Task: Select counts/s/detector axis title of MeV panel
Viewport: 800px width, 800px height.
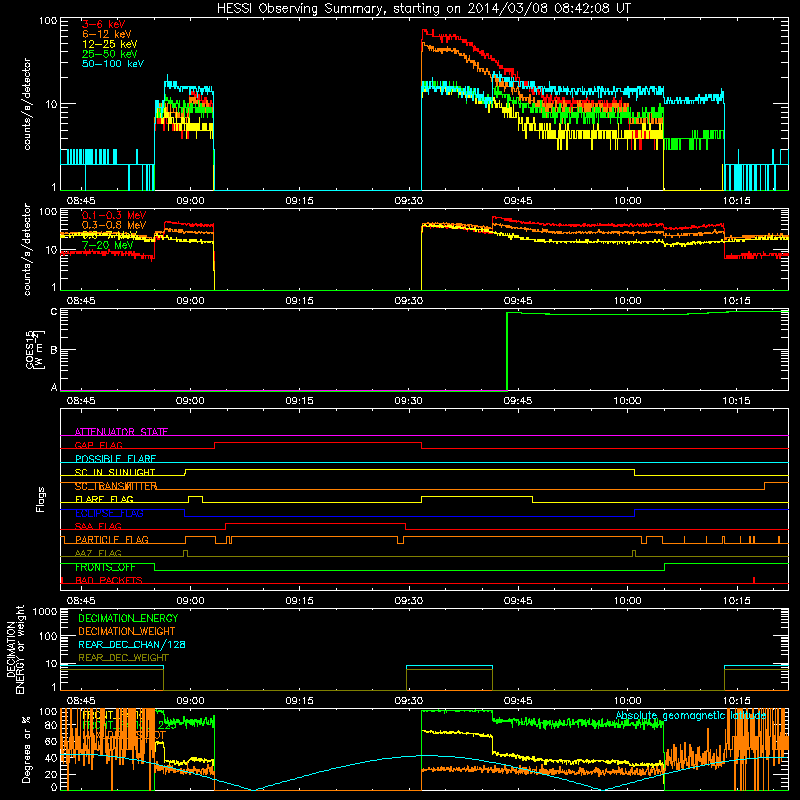Action: pyautogui.click(x=27, y=249)
